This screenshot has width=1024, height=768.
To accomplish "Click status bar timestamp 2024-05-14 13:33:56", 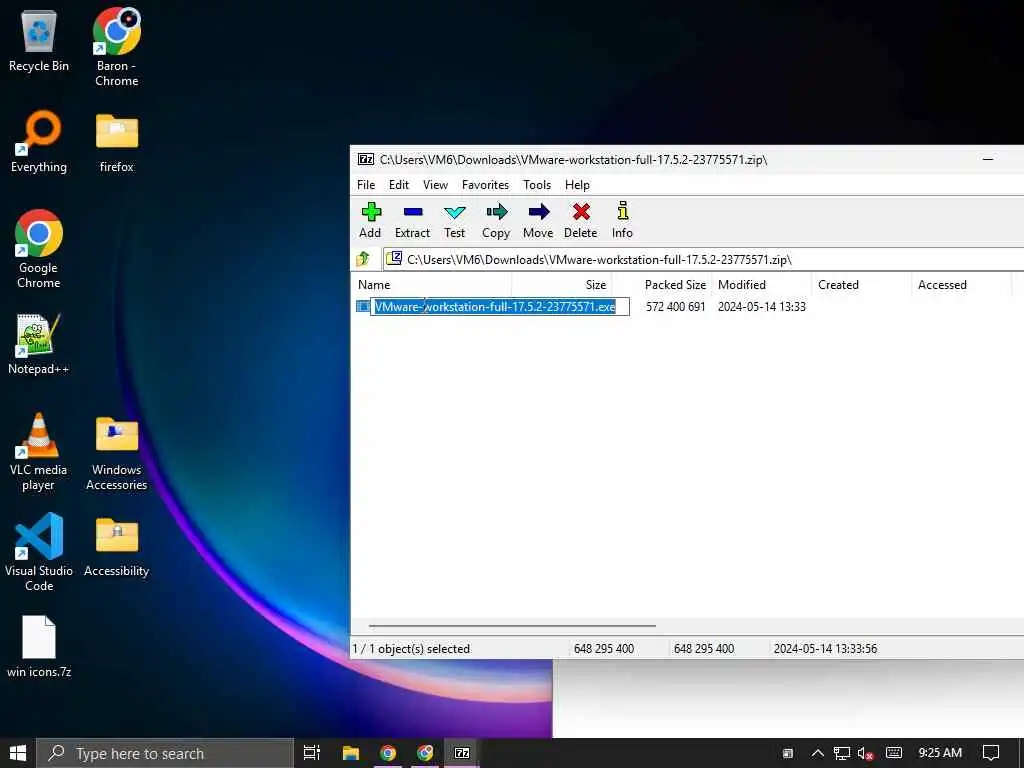I will coord(825,648).
